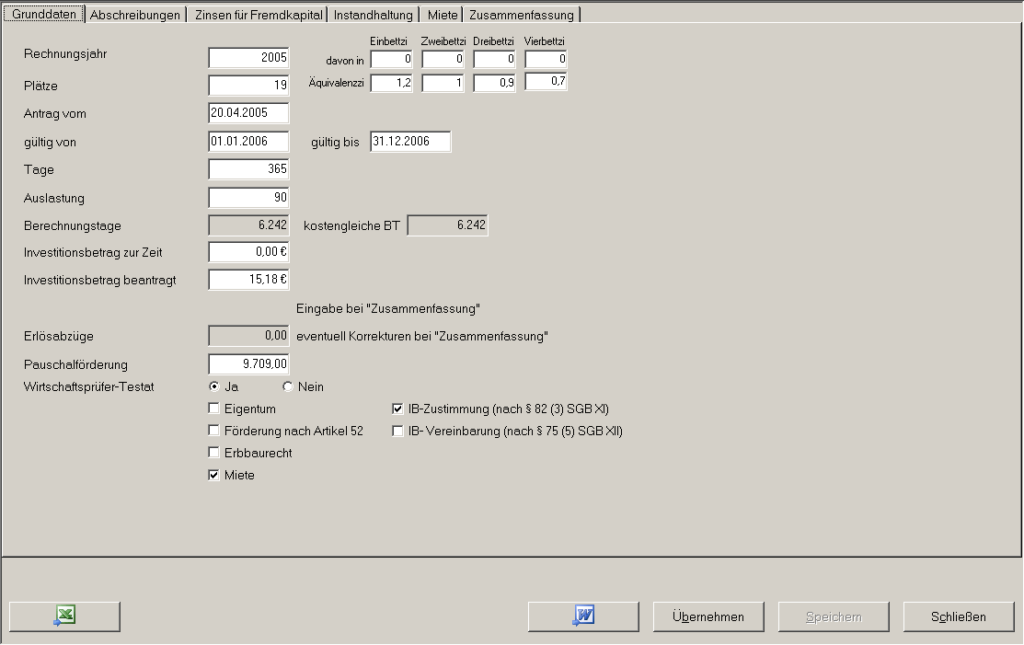Click the Excel export icon button
The width and height of the screenshot is (1024, 645).
tap(64, 617)
